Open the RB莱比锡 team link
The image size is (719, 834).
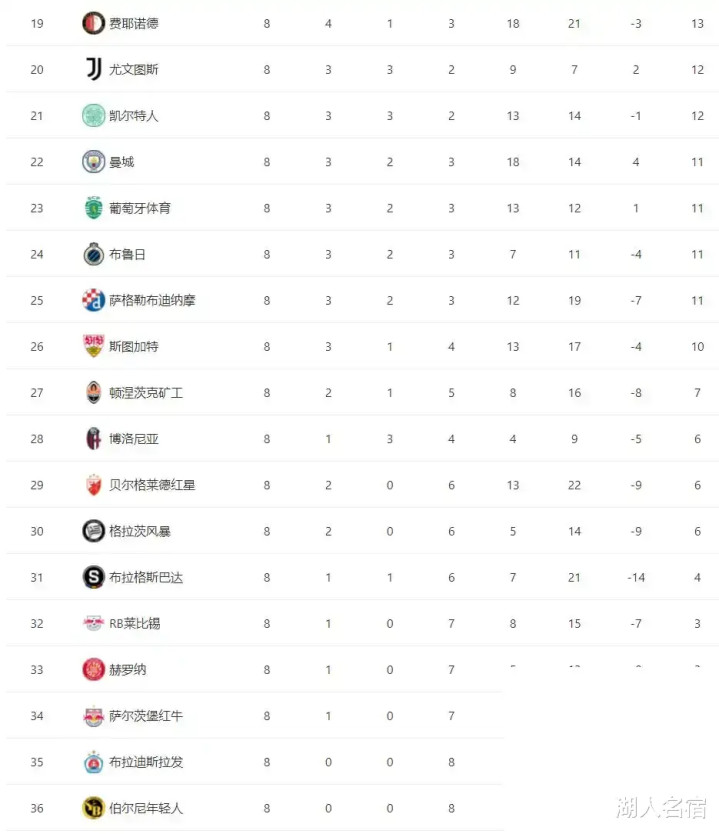point(134,623)
